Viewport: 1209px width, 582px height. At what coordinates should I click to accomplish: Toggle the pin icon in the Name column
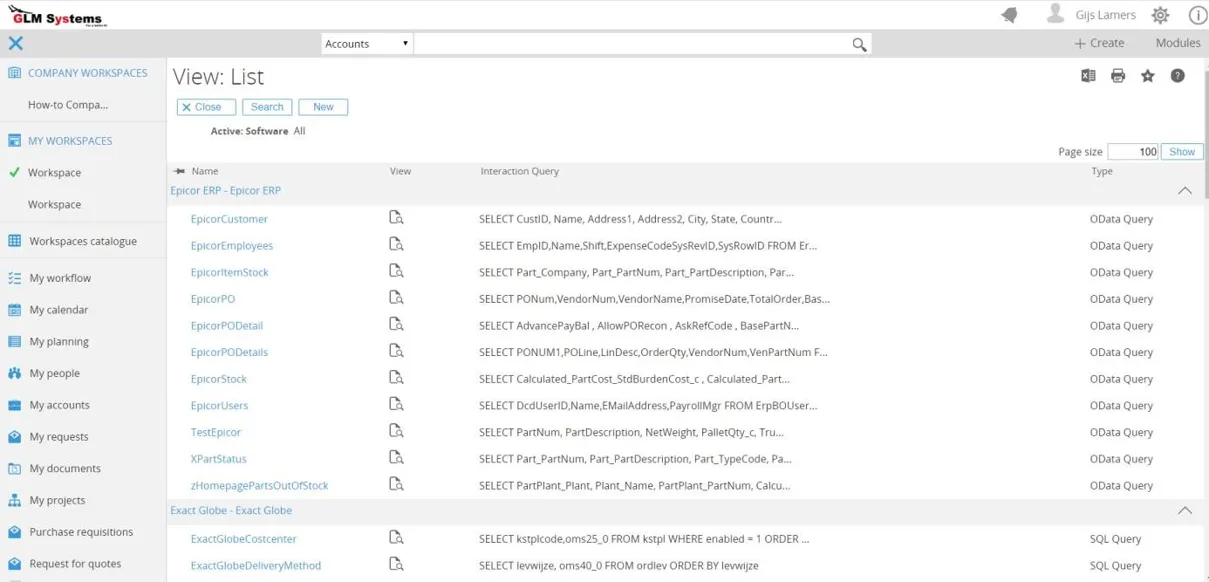[180, 171]
